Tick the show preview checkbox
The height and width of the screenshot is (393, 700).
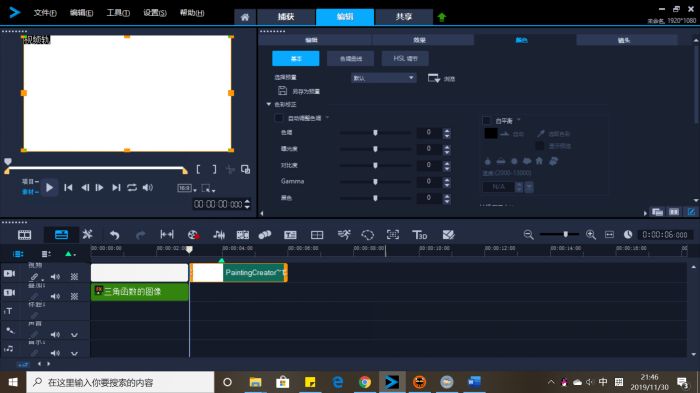[x=540, y=146]
